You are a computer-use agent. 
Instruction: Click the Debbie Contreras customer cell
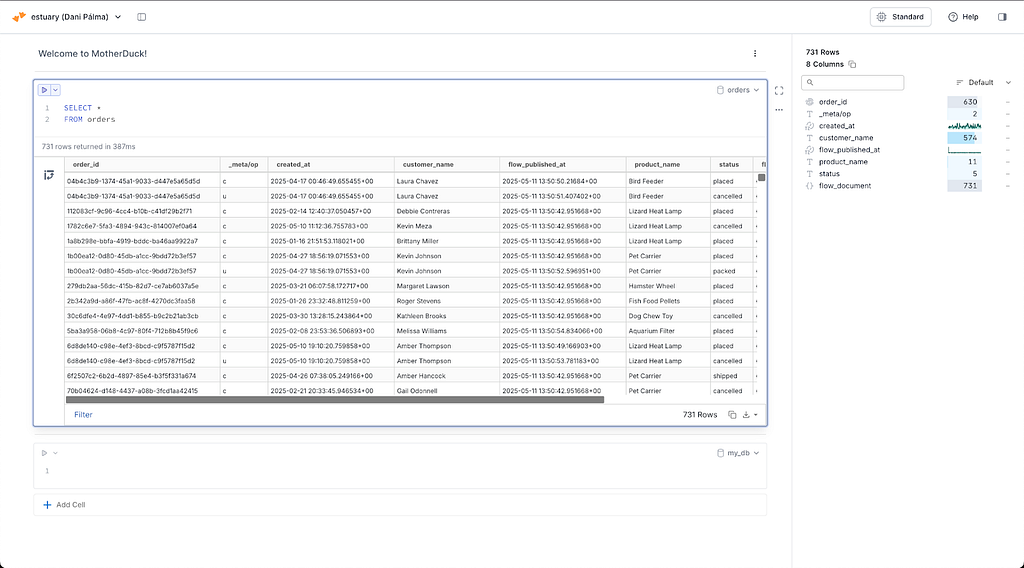point(447,212)
